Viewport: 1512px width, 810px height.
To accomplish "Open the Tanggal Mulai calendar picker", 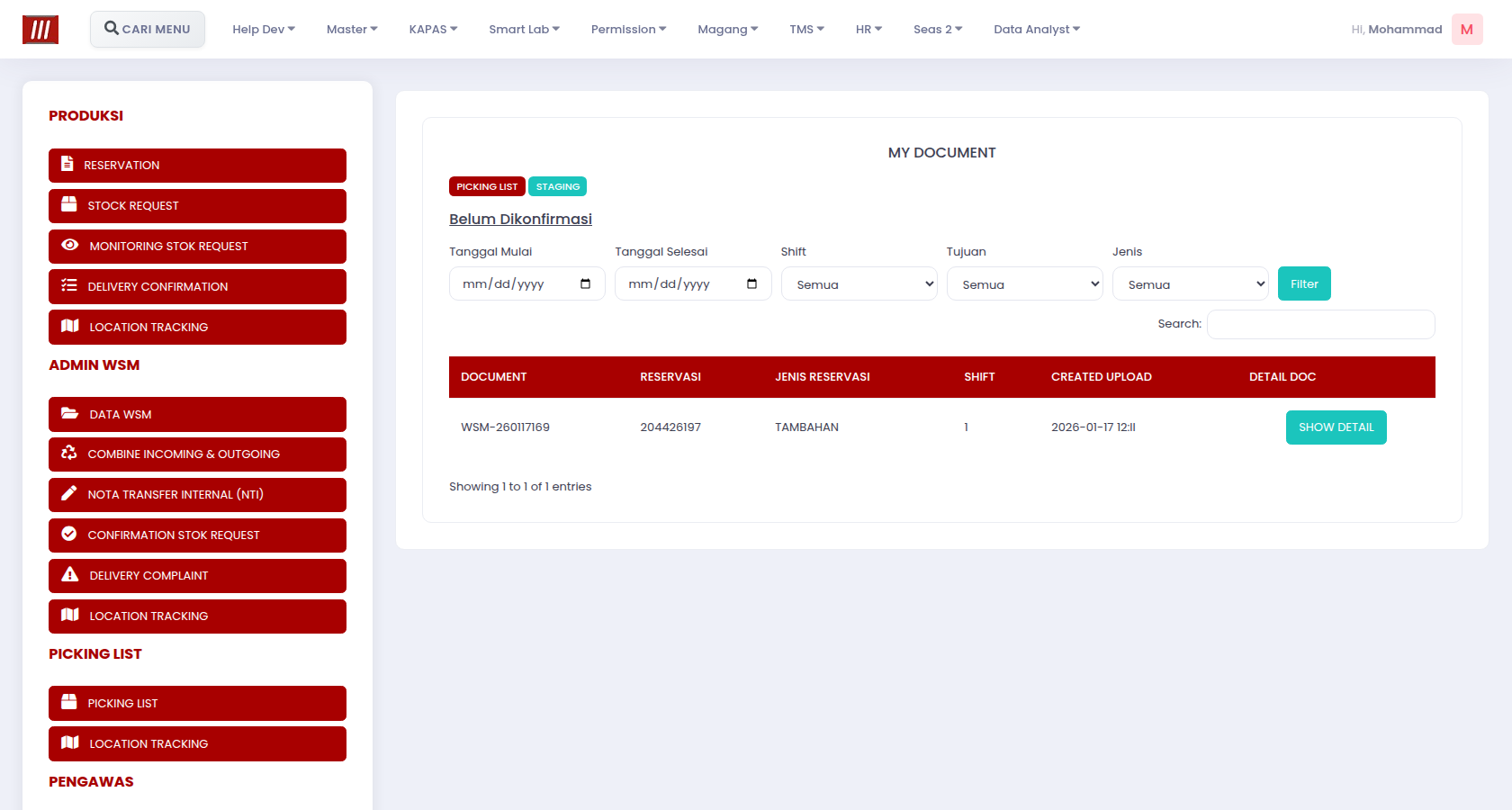I will pyautogui.click(x=585, y=283).
